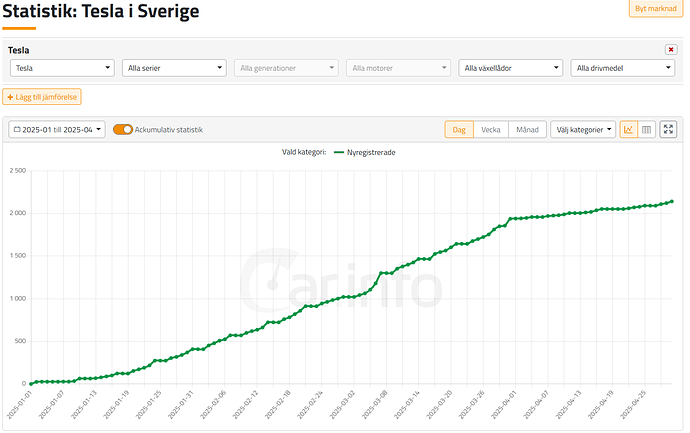This screenshot has height=433, width=690.
Task: Remove the Tesla filter with red X
Action: pos(671,49)
